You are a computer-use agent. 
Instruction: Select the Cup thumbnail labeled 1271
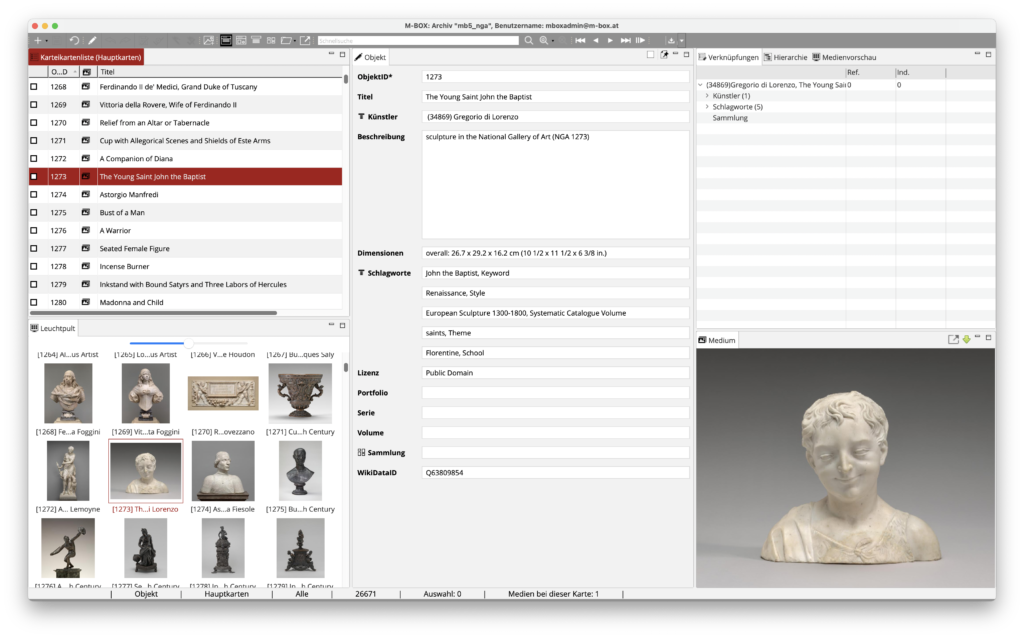(300, 392)
